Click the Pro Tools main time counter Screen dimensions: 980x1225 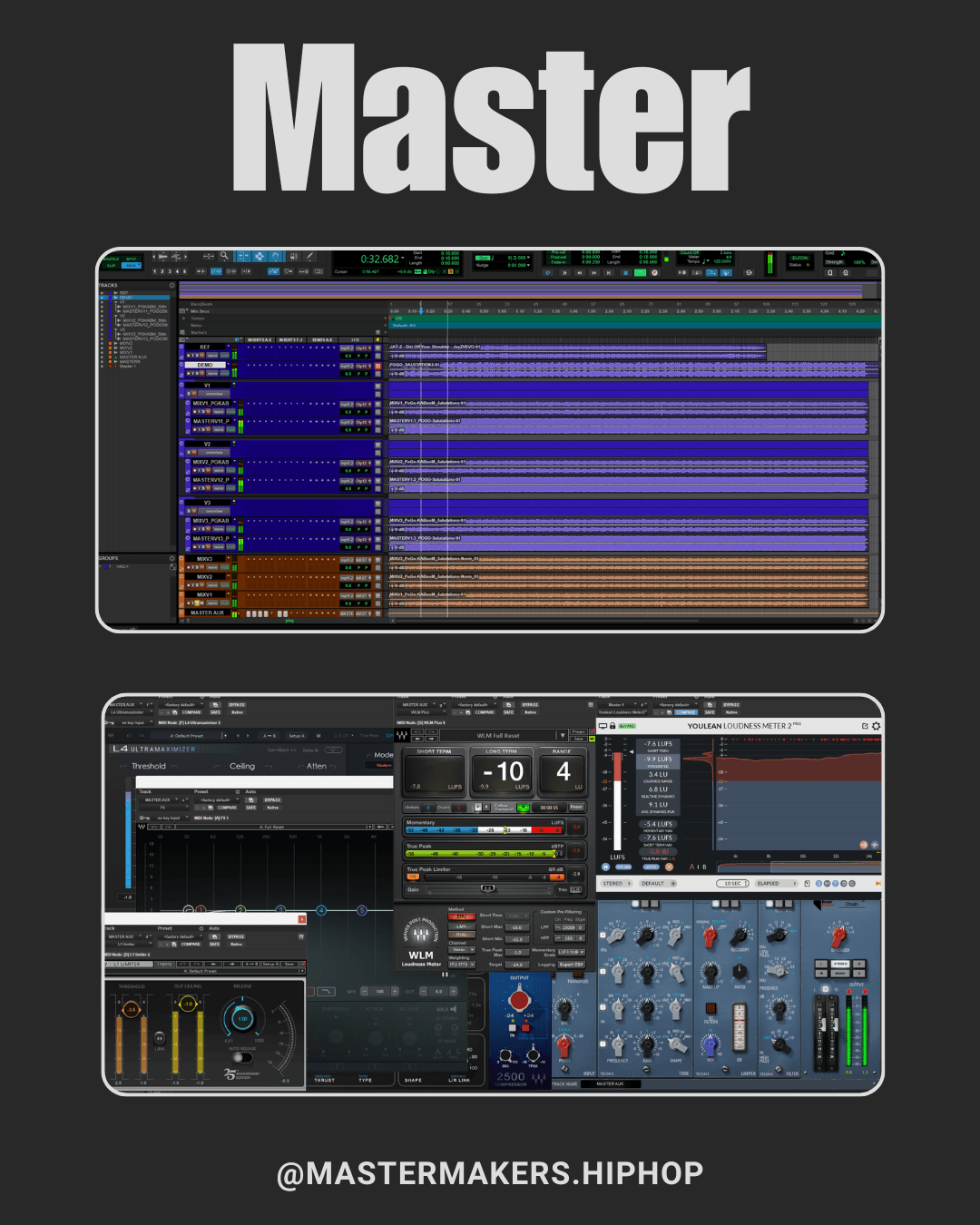381,259
